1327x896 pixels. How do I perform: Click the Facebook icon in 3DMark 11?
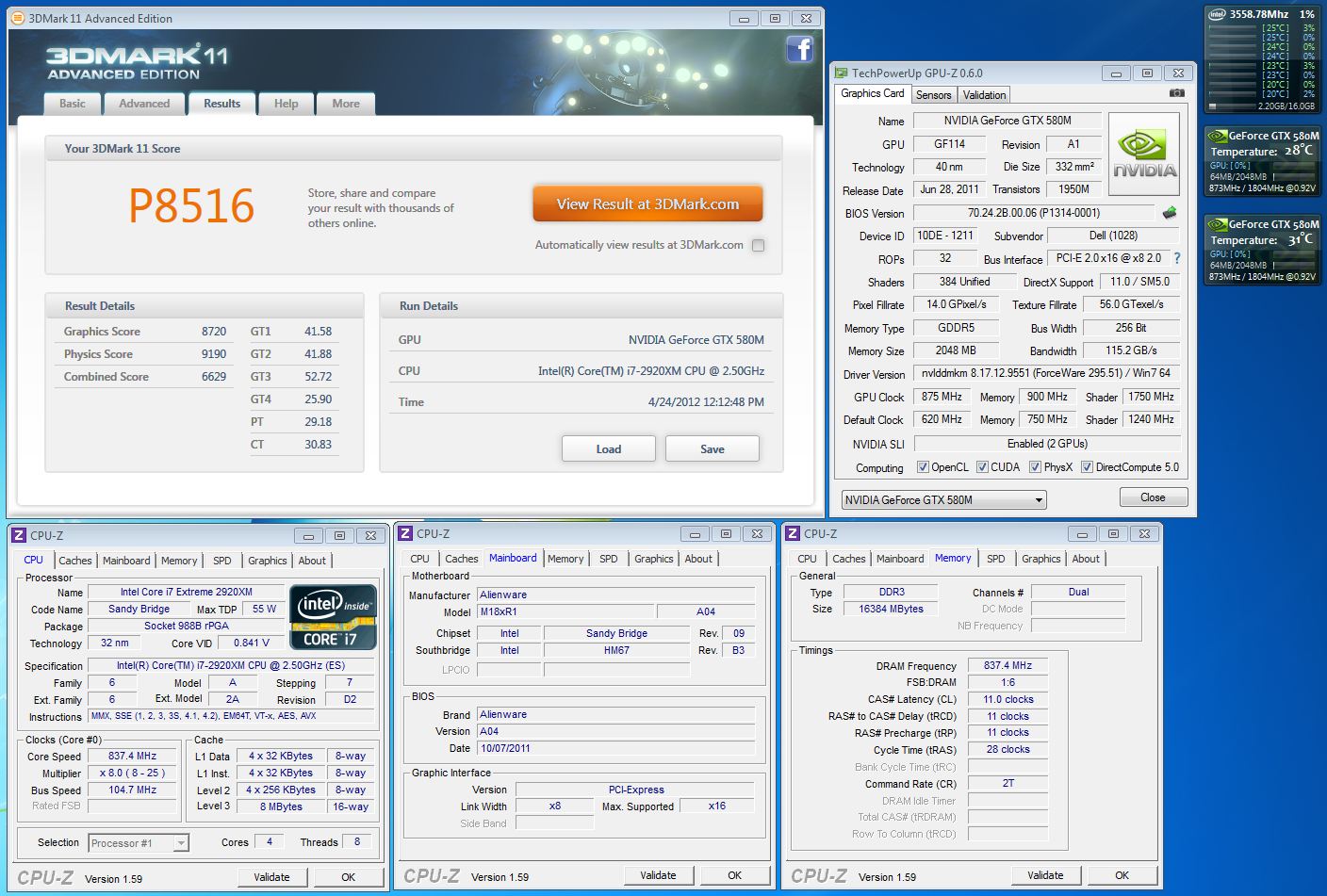pyautogui.click(x=799, y=49)
